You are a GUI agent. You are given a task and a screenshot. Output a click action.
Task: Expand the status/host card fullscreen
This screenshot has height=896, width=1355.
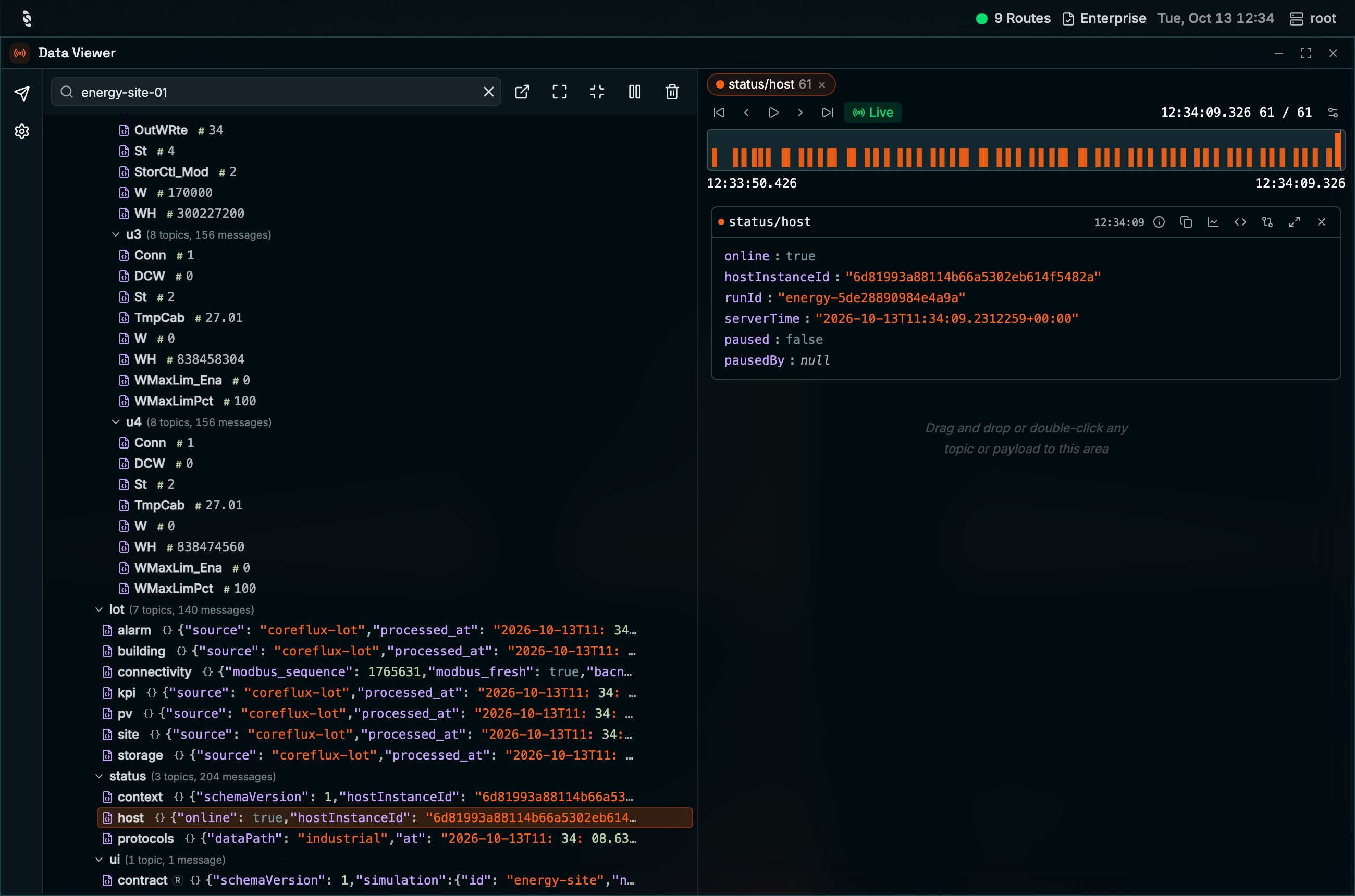coord(1295,222)
